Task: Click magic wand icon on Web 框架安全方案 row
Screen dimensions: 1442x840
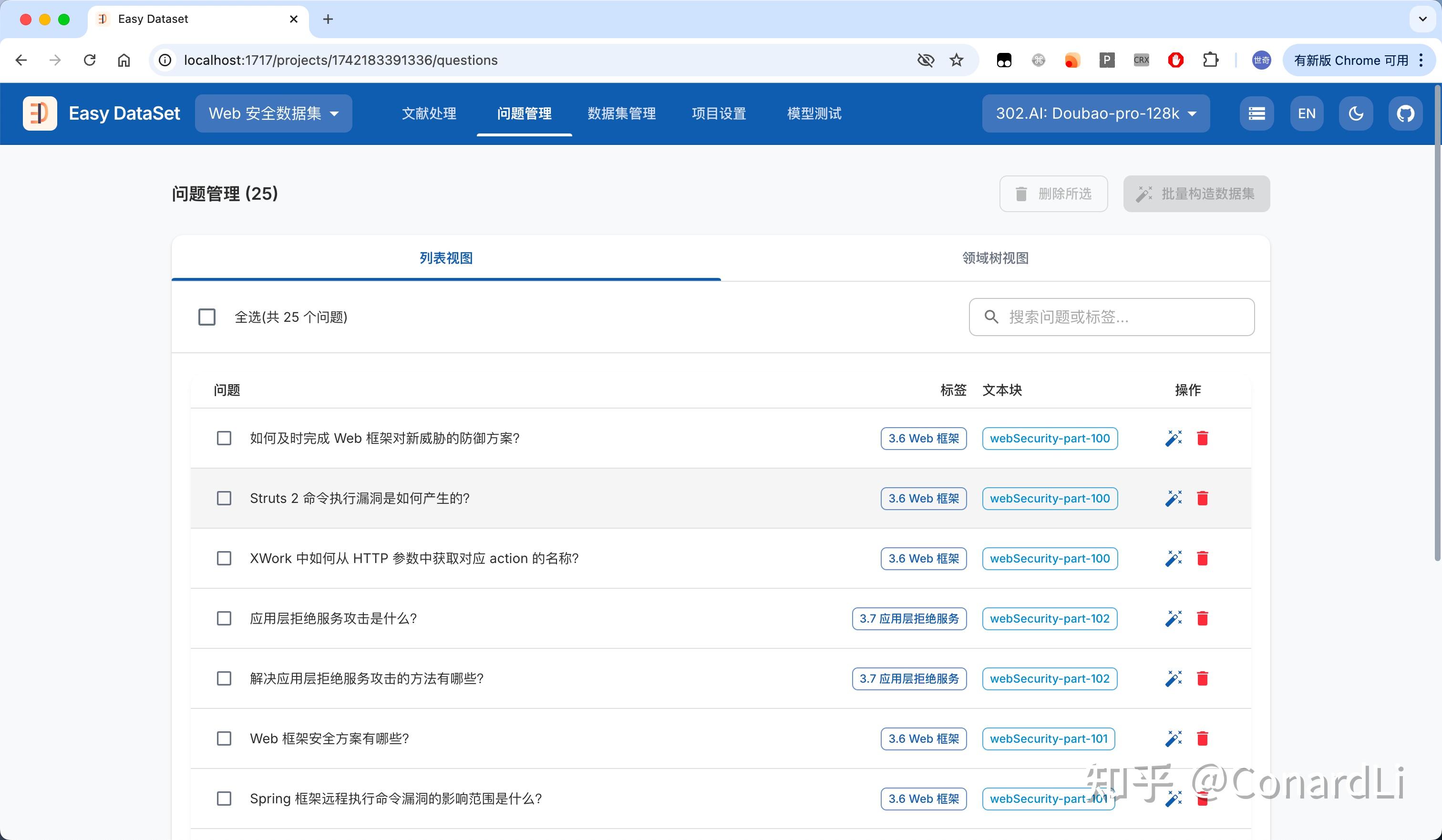Action: [1174, 739]
